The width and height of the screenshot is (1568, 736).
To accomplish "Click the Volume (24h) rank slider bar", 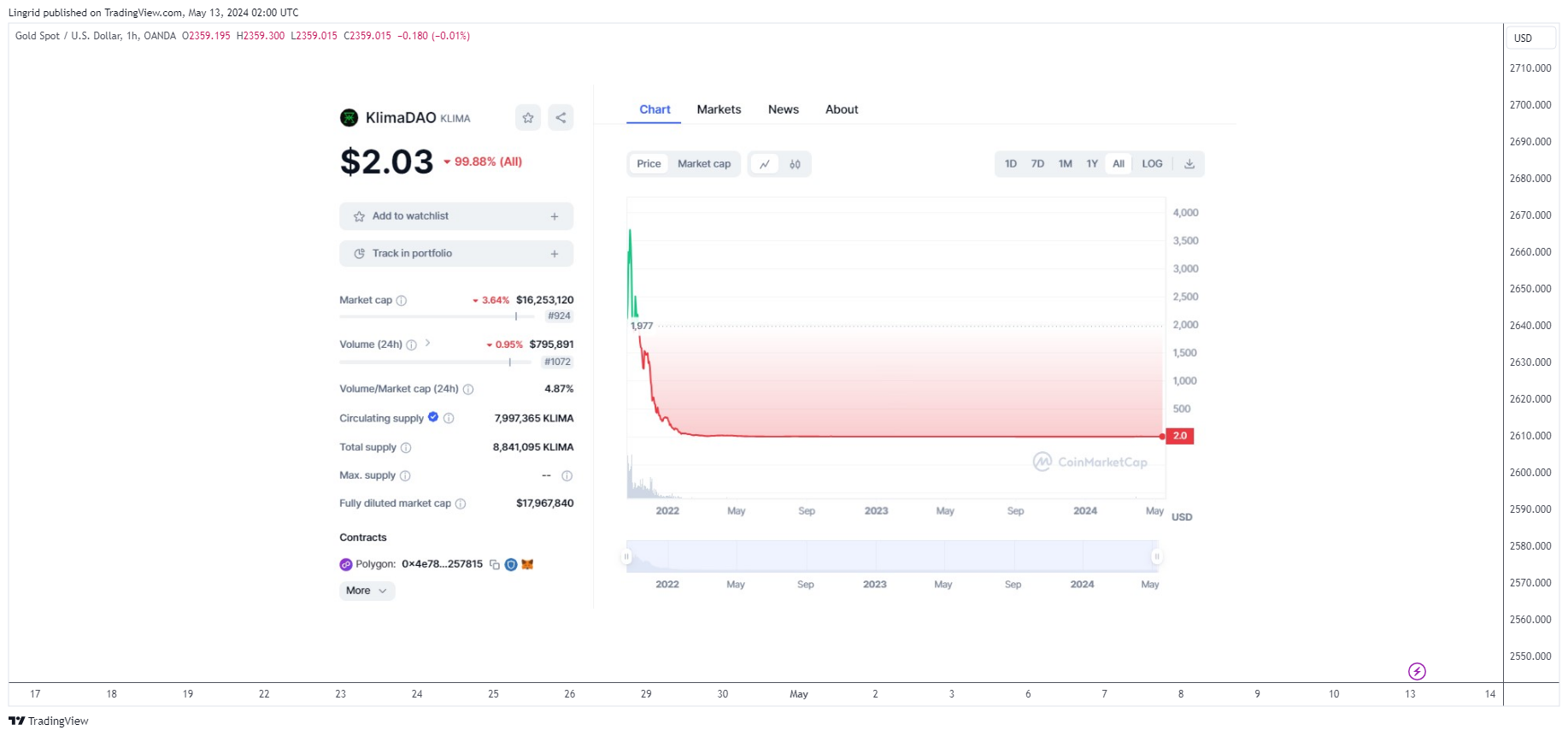I will coord(436,362).
